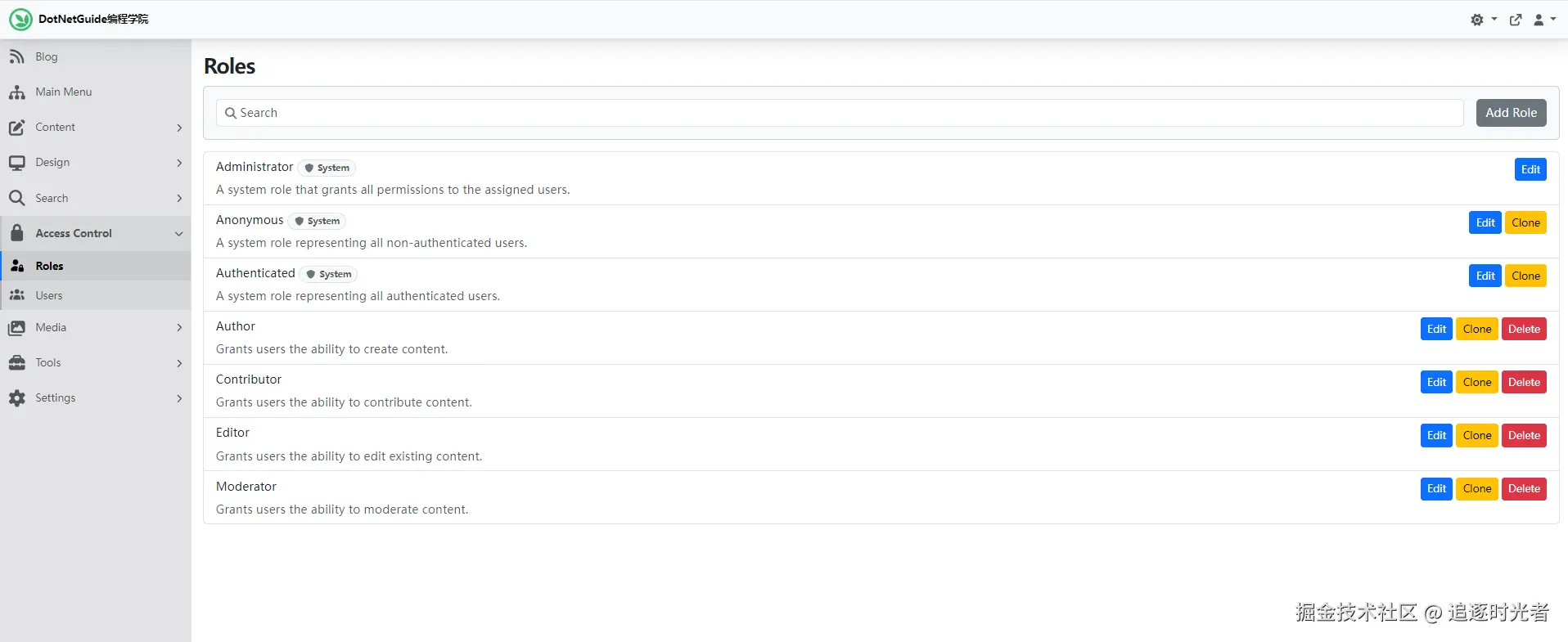1568x642 pixels.
Task: Select Roles in the sidebar
Action: [49, 266]
